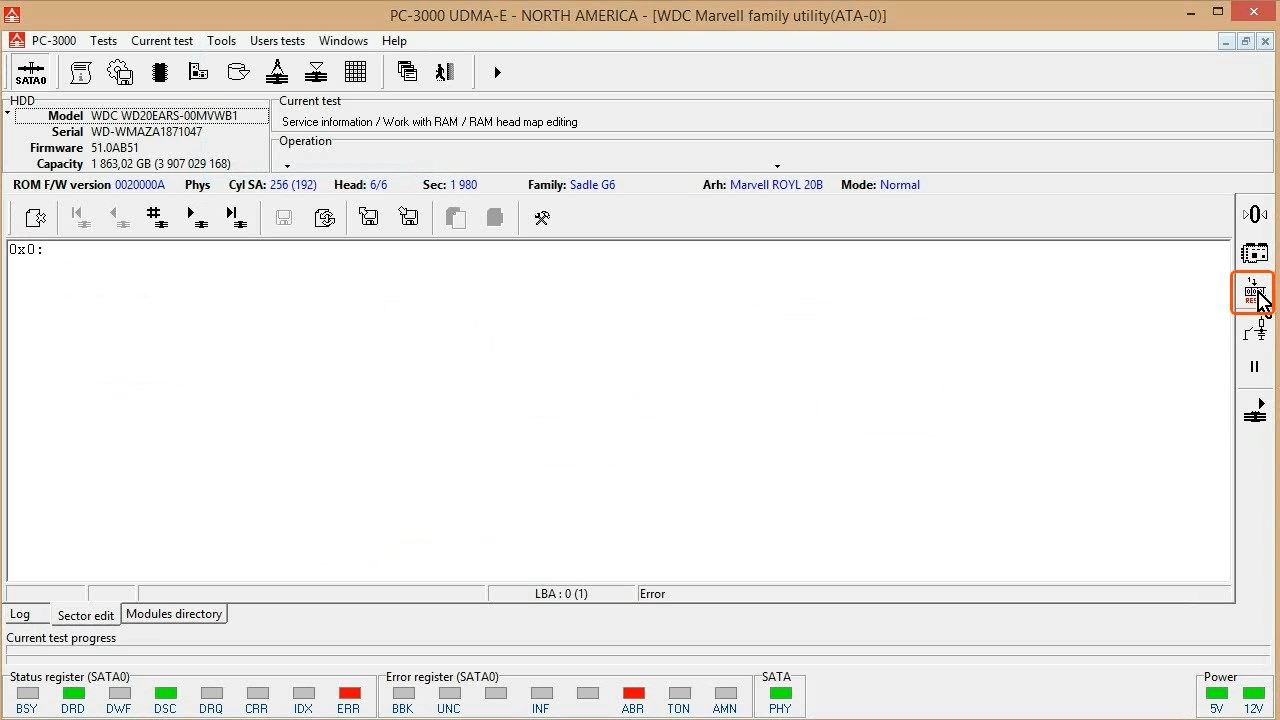Click the go-to-sector-number hash icon

157,217
